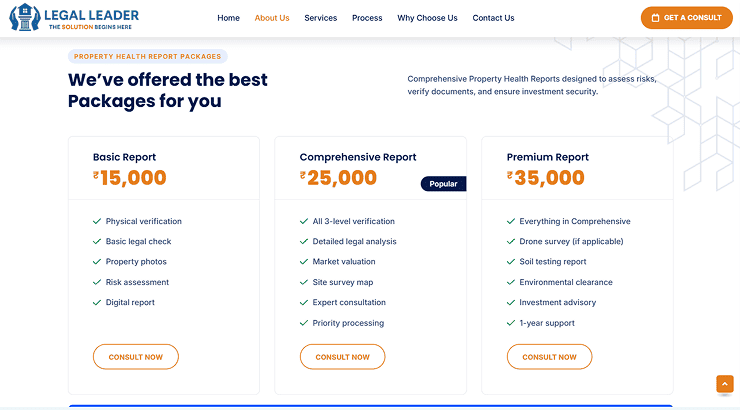Click the Property Health Report Packages tag
Screen dimensions: 740x410
(x=148, y=57)
